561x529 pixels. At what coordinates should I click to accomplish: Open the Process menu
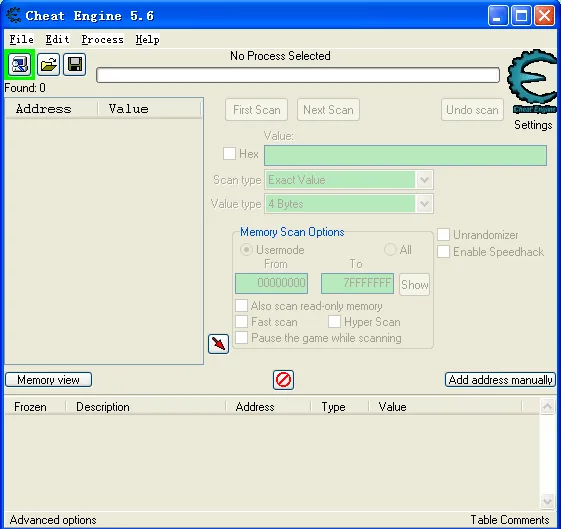(102, 39)
